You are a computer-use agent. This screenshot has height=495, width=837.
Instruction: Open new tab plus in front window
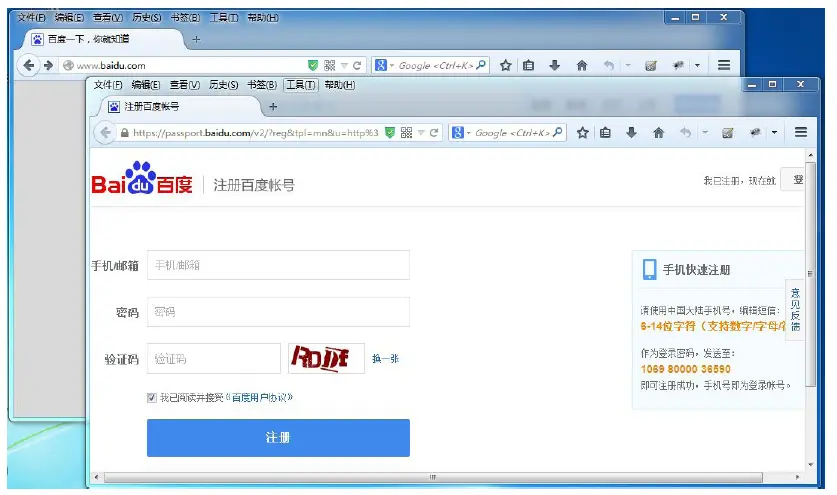(x=273, y=106)
